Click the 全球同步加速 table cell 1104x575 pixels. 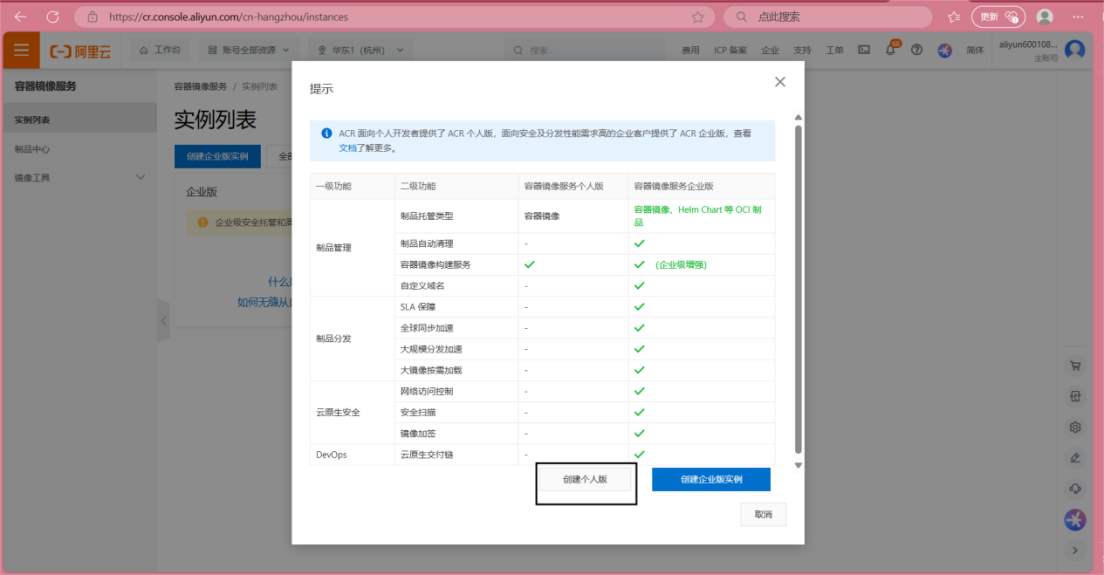coord(456,328)
